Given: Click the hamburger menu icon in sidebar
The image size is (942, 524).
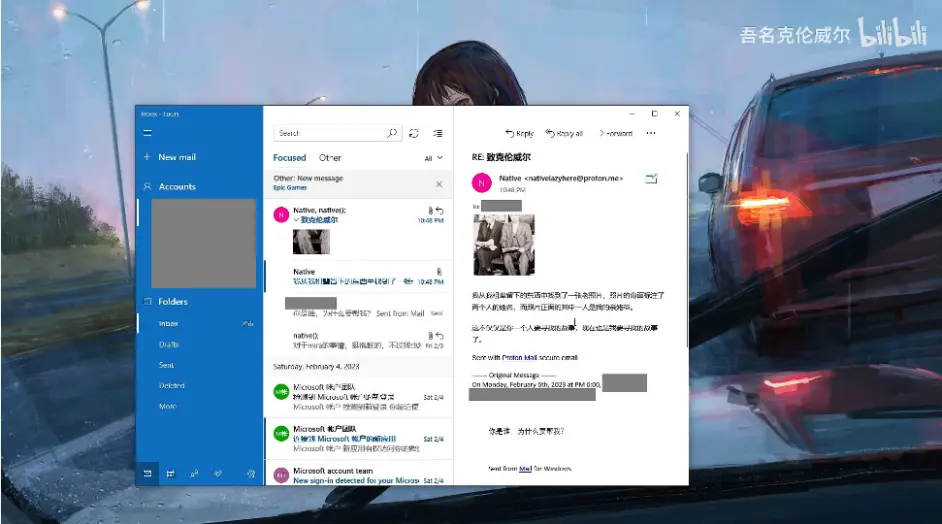Looking at the screenshot, I should [147, 133].
